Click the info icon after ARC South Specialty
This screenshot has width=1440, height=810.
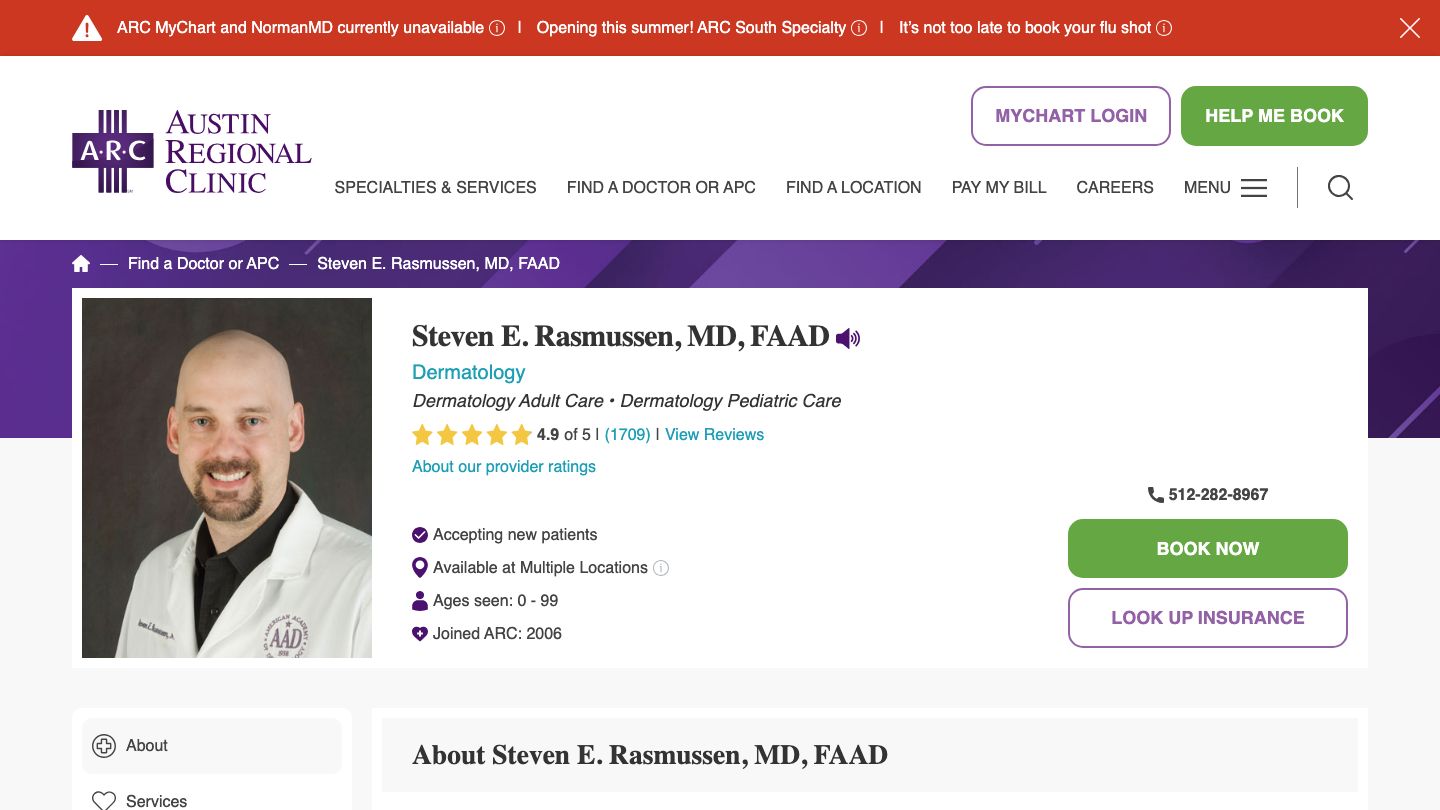858,28
